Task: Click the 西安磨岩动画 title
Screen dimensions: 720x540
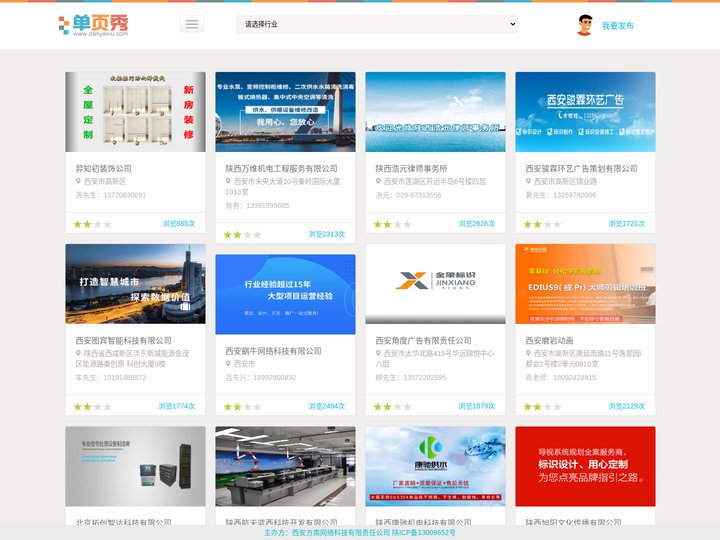Action: pyautogui.click(x=549, y=341)
